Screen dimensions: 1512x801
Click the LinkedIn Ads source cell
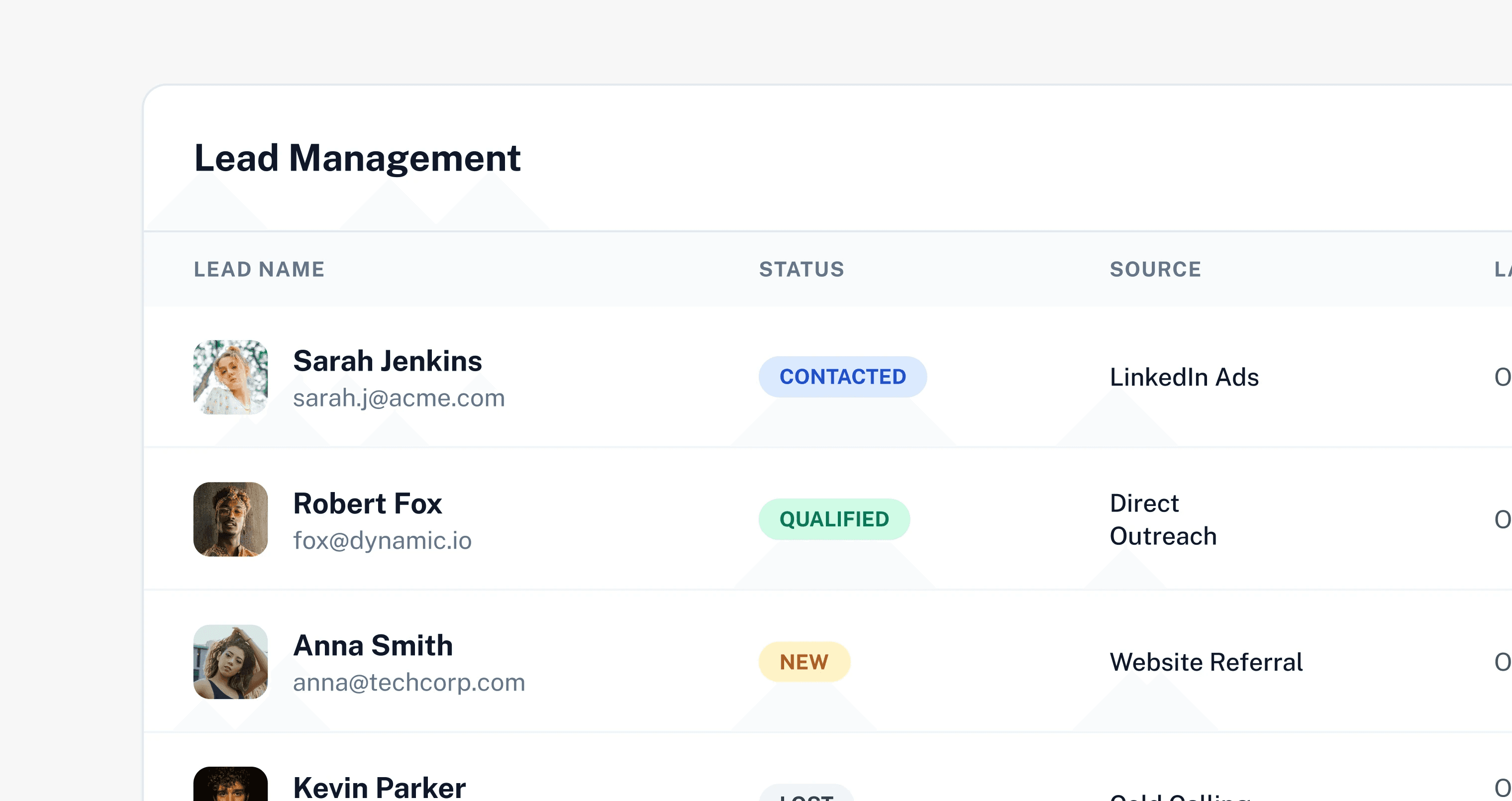(1184, 377)
